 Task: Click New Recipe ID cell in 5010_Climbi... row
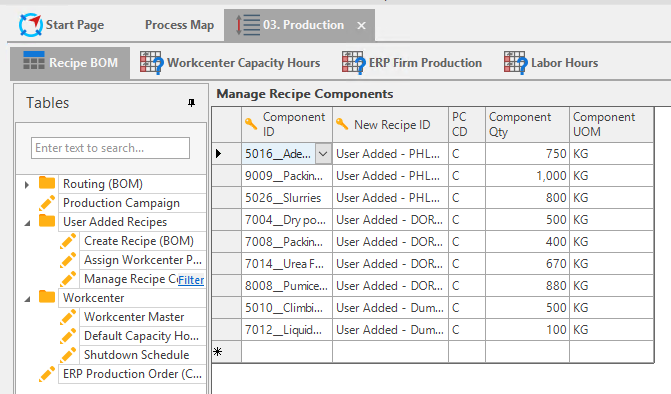tap(390, 308)
